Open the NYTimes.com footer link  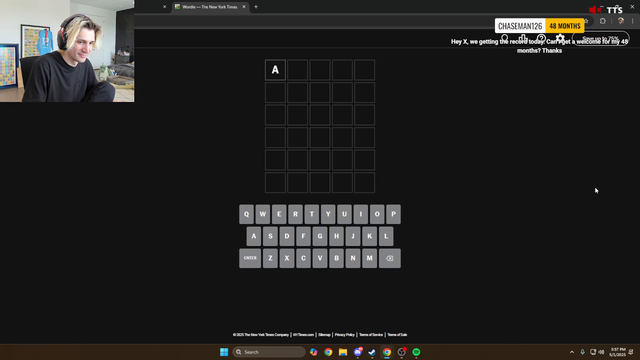pyautogui.click(x=304, y=335)
